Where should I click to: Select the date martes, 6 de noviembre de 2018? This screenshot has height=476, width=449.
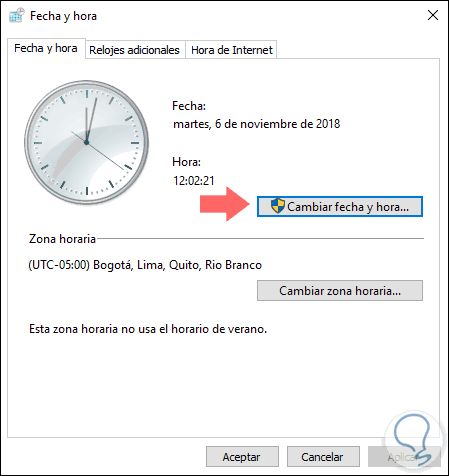(257, 124)
